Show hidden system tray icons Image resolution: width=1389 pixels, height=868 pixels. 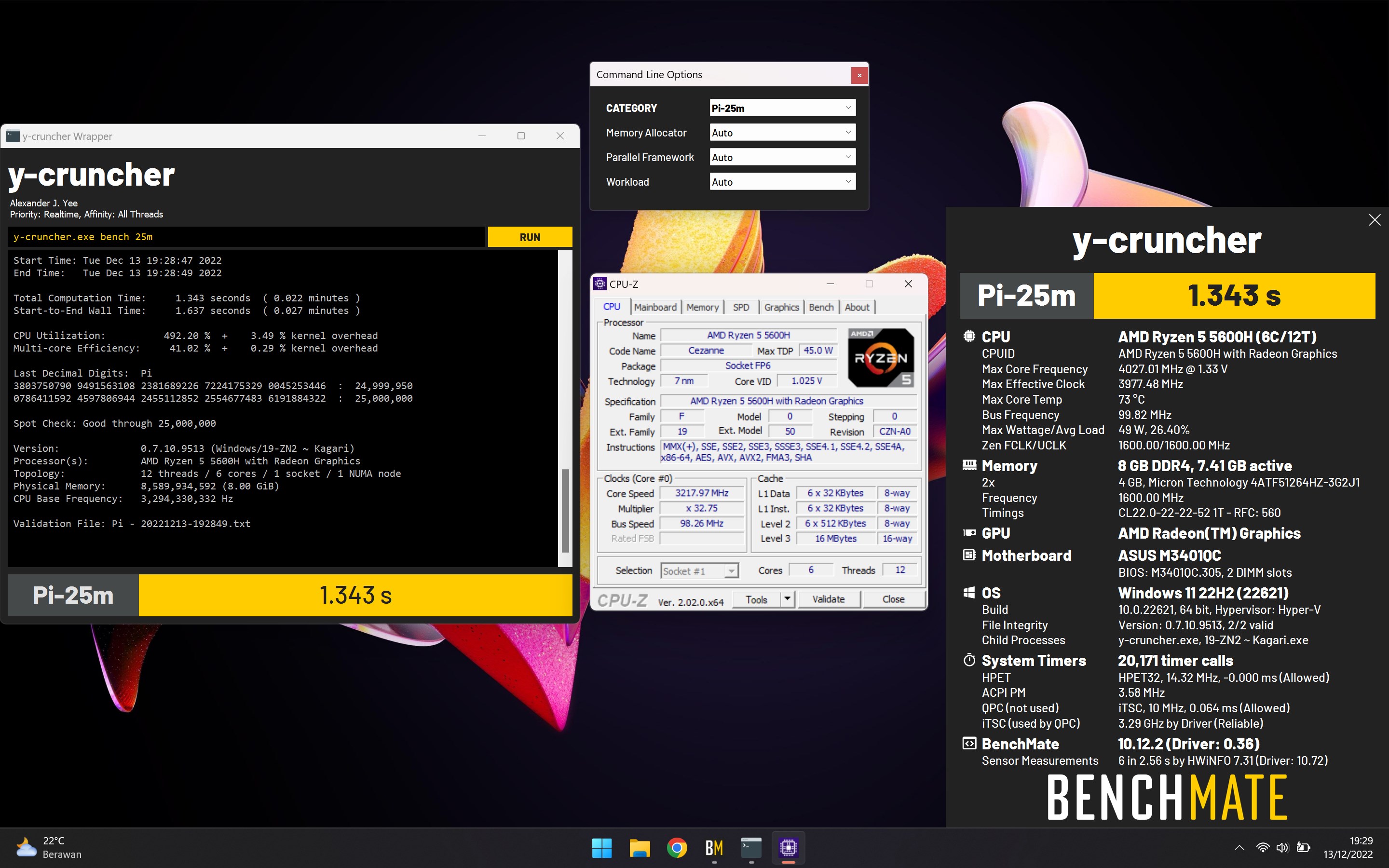[x=1239, y=848]
